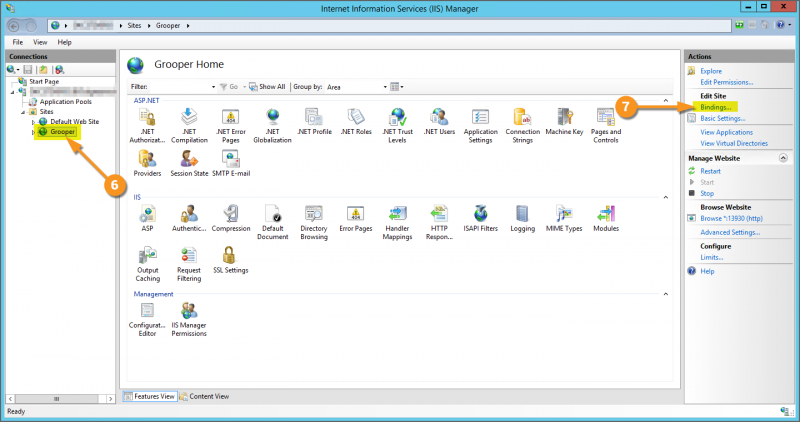Open .NET Compilation settings

click(x=189, y=126)
